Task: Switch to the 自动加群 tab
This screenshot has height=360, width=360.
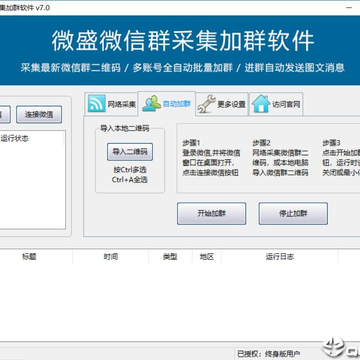Action: click(x=167, y=104)
